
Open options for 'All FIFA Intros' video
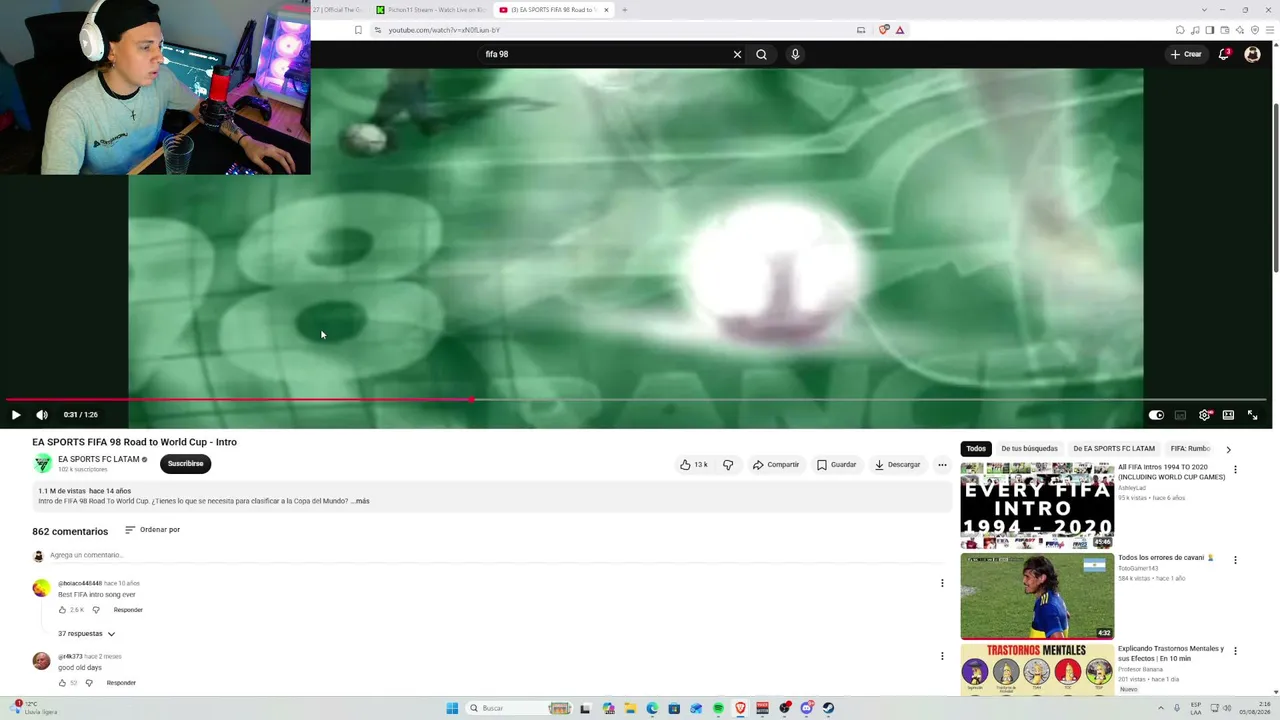1235,470
